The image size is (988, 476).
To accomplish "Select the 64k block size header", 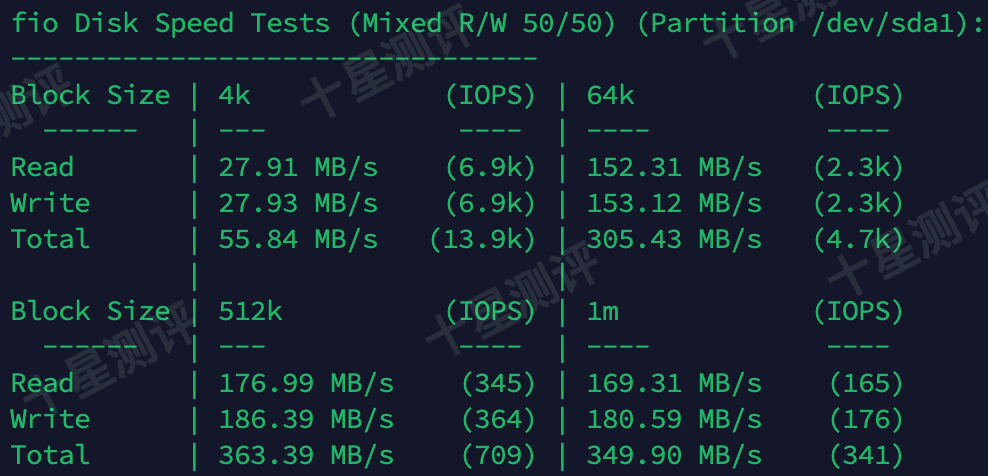I will click(x=610, y=96).
